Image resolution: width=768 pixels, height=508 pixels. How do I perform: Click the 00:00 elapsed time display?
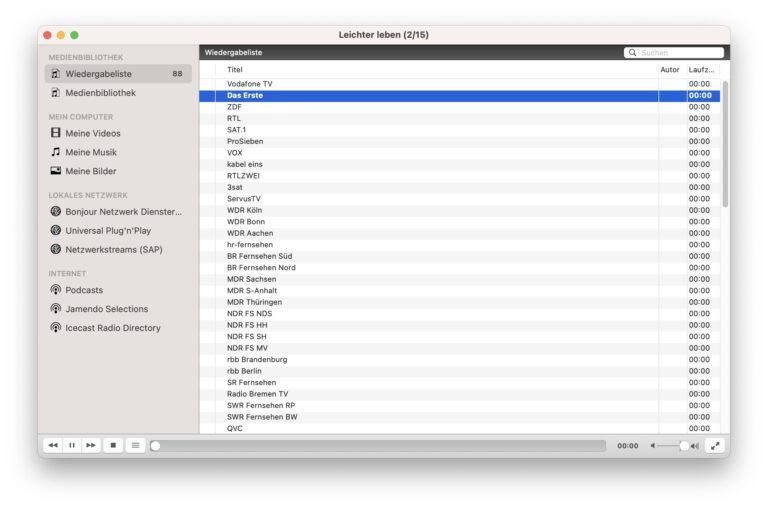627,446
